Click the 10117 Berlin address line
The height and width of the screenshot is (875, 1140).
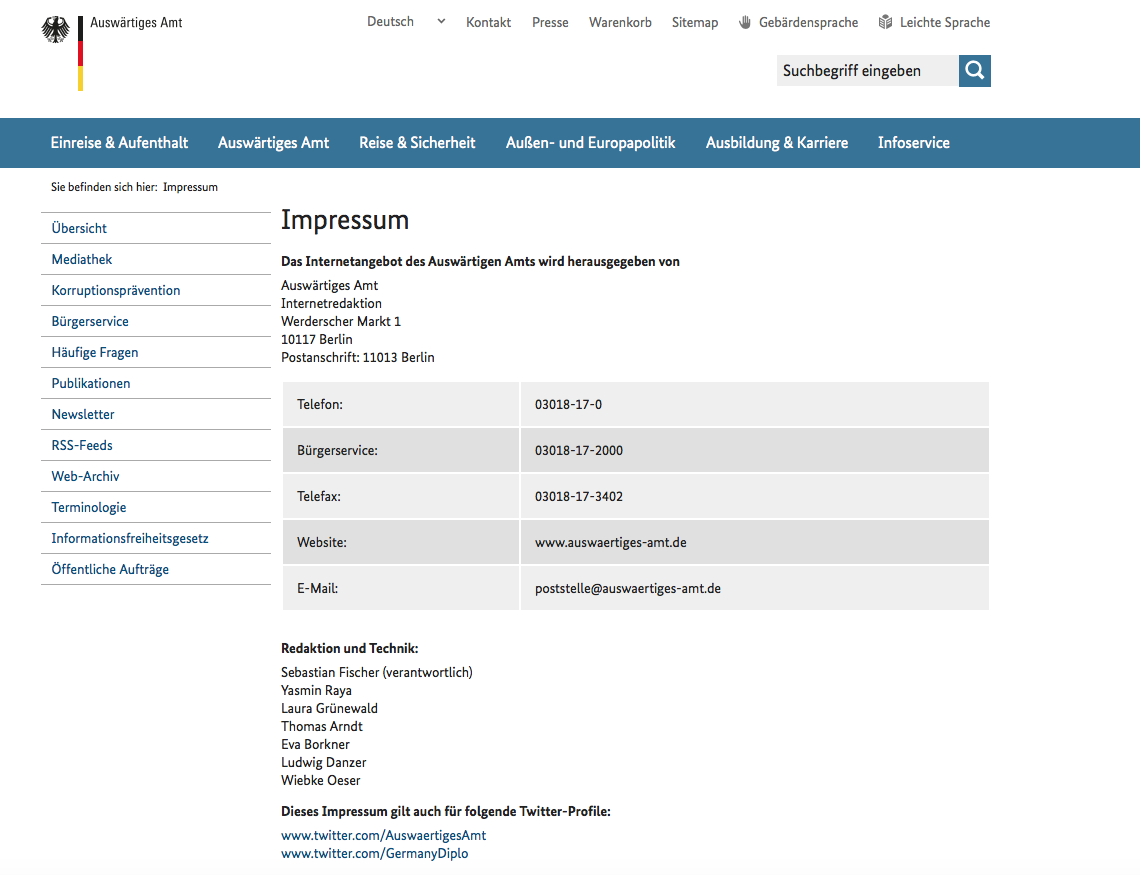[317, 339]
